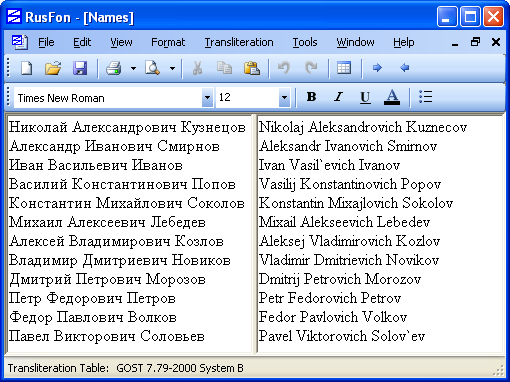Paste from clipboard toolbar icon
Viewport: 510px width, 382px height.
[x=252, y=68]
